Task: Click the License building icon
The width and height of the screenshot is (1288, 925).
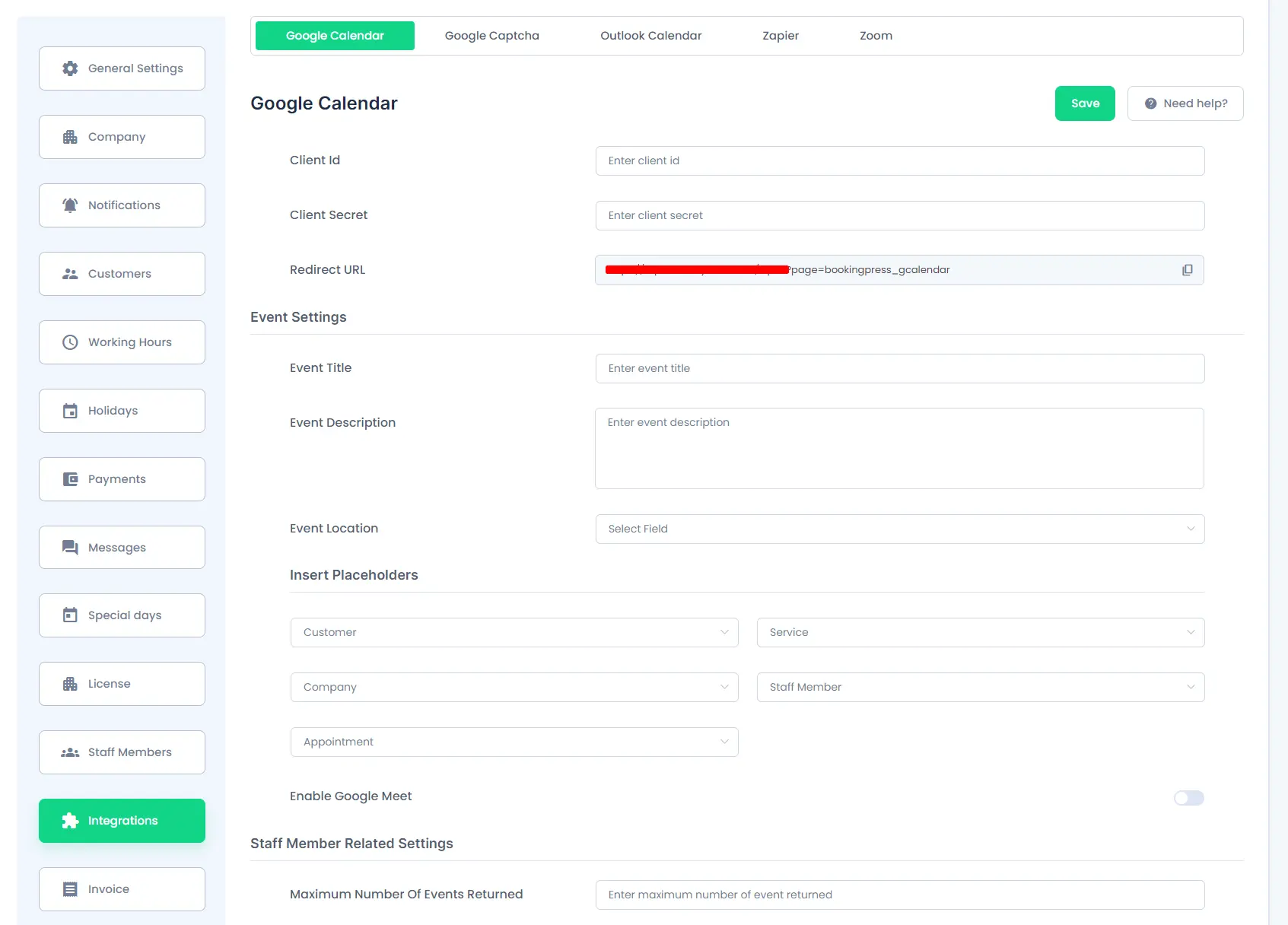Action: (70, 684)
